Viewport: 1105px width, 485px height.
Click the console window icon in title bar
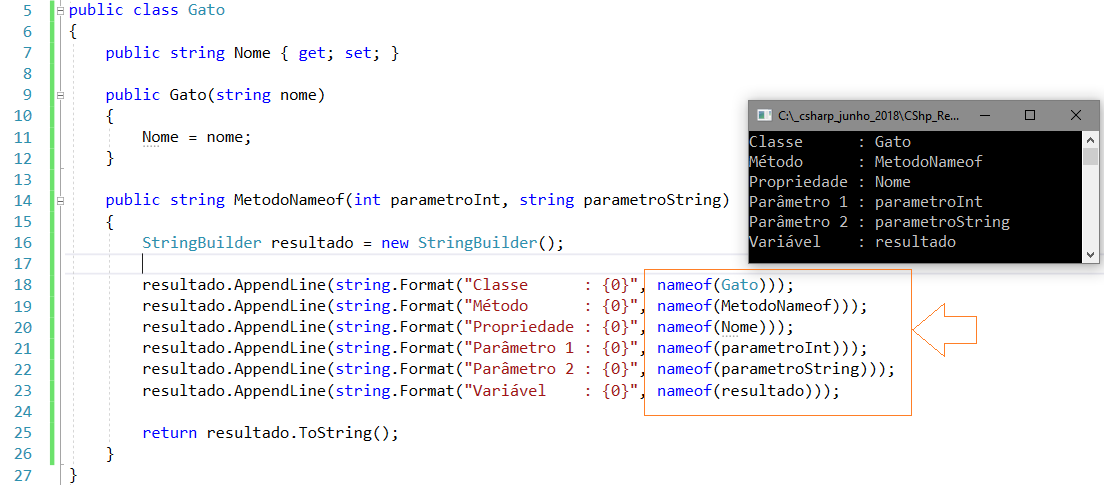click(764, 115)
